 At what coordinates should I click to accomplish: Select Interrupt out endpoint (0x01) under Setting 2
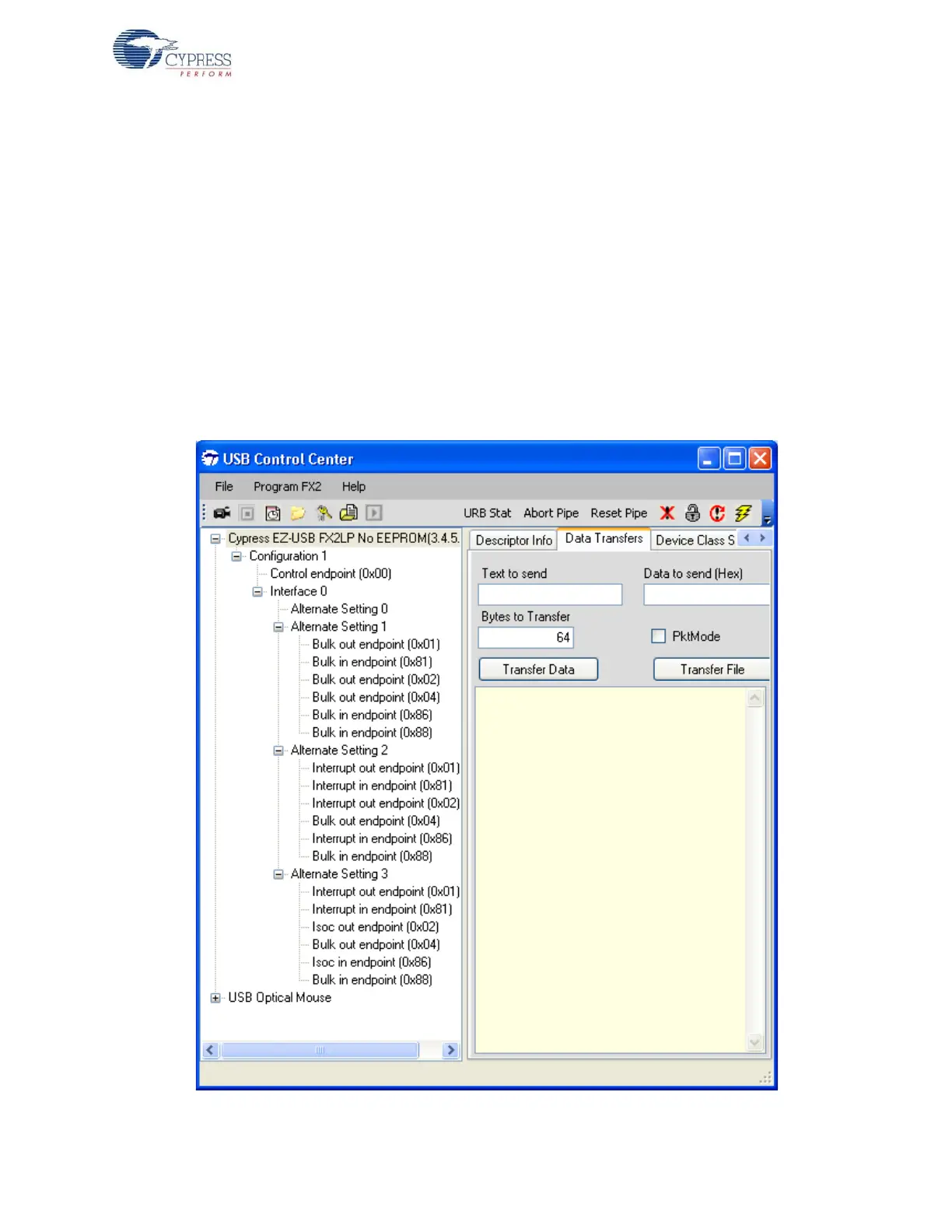(x=386, y=768)
